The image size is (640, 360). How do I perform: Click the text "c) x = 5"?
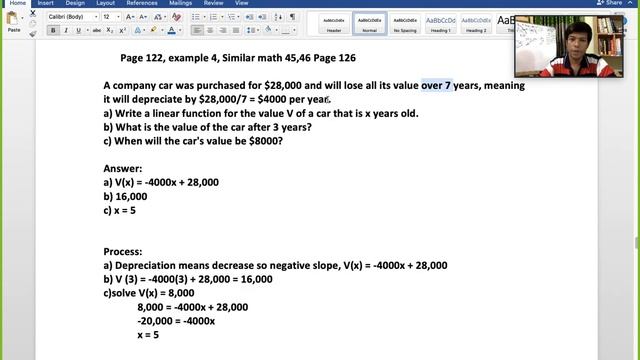tap(119, 211)
